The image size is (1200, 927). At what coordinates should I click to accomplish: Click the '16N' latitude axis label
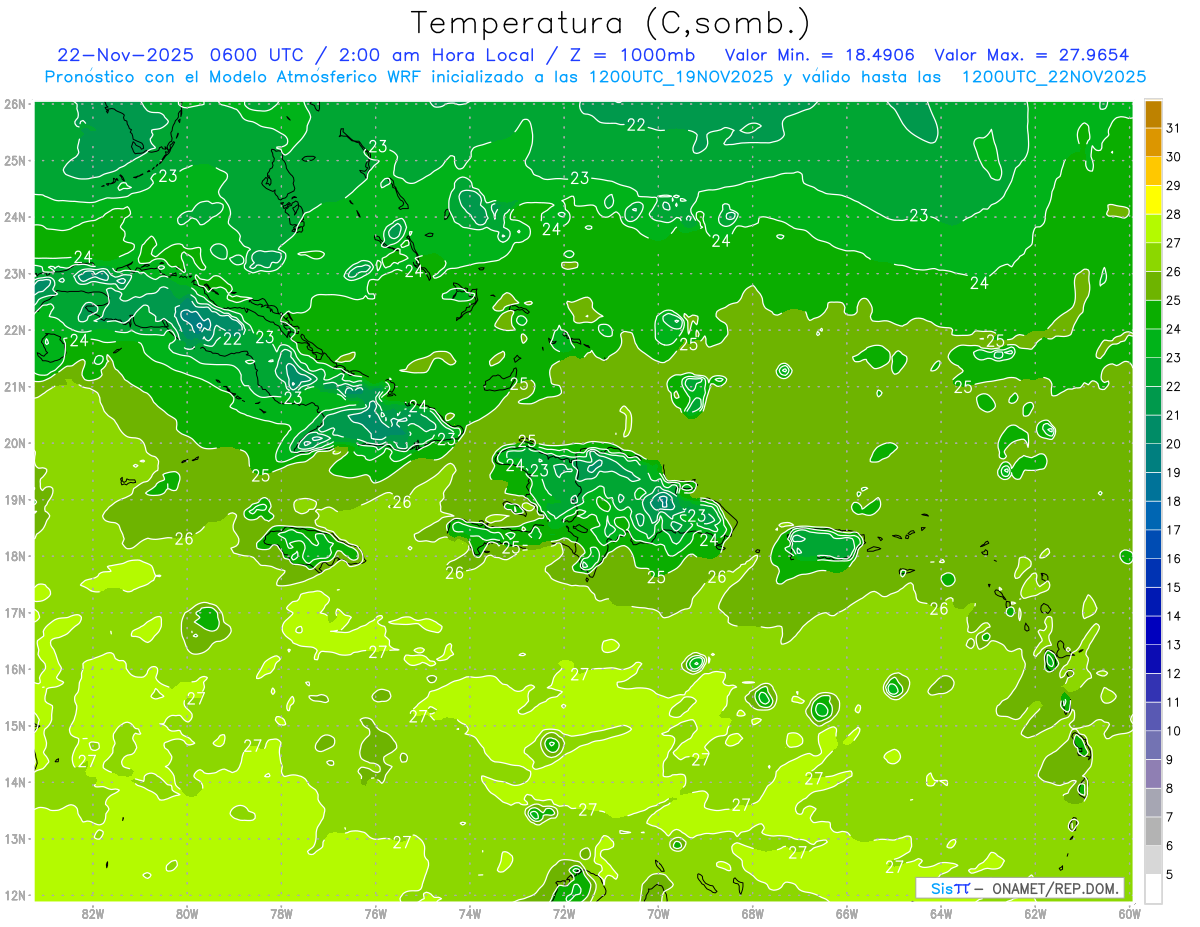16,669
